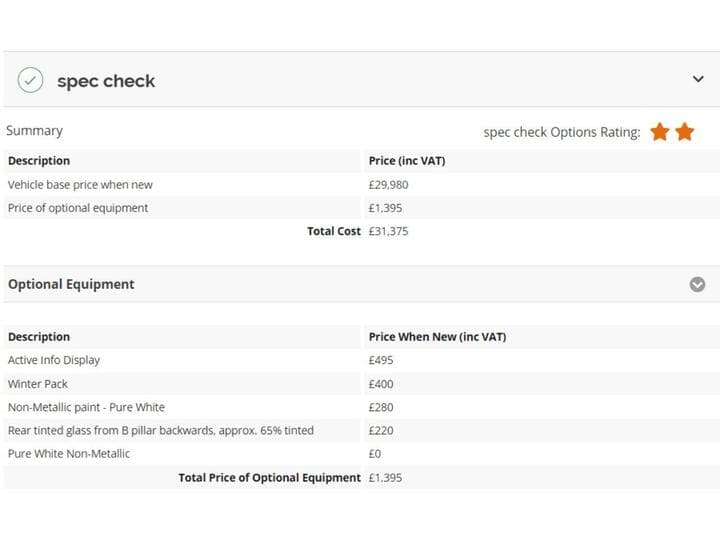Click Price of optional equipment row

point(360,208)
